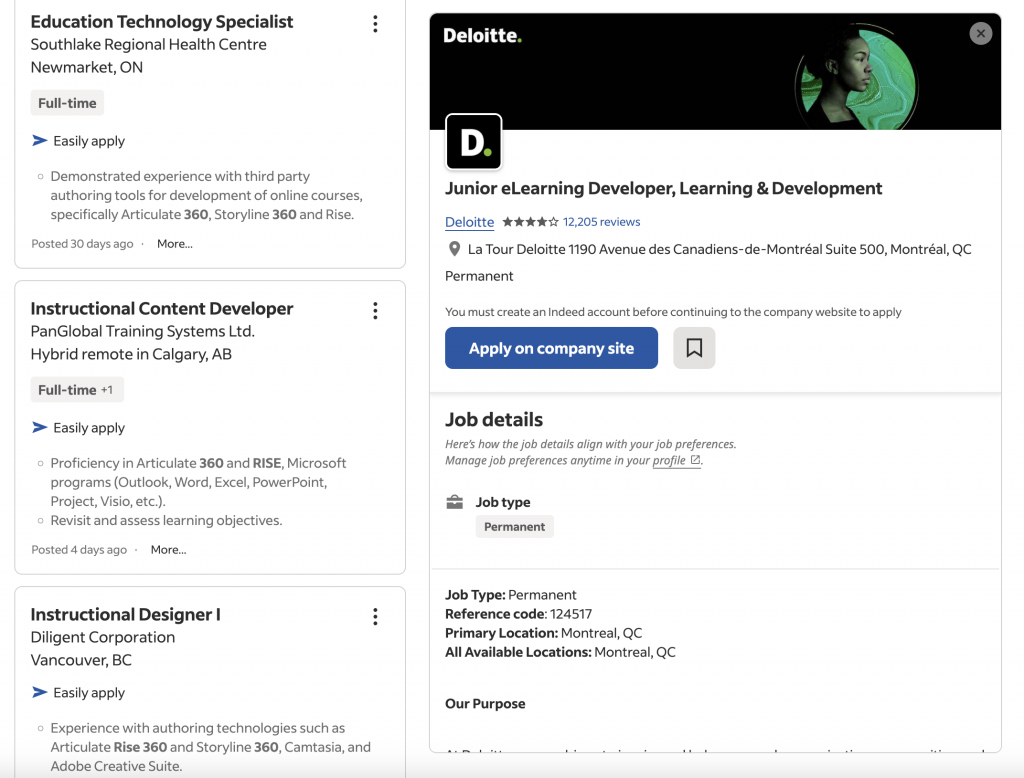Click Full-time tag on Southlake job
The image size is (1024, 778).
pos(67,103)
